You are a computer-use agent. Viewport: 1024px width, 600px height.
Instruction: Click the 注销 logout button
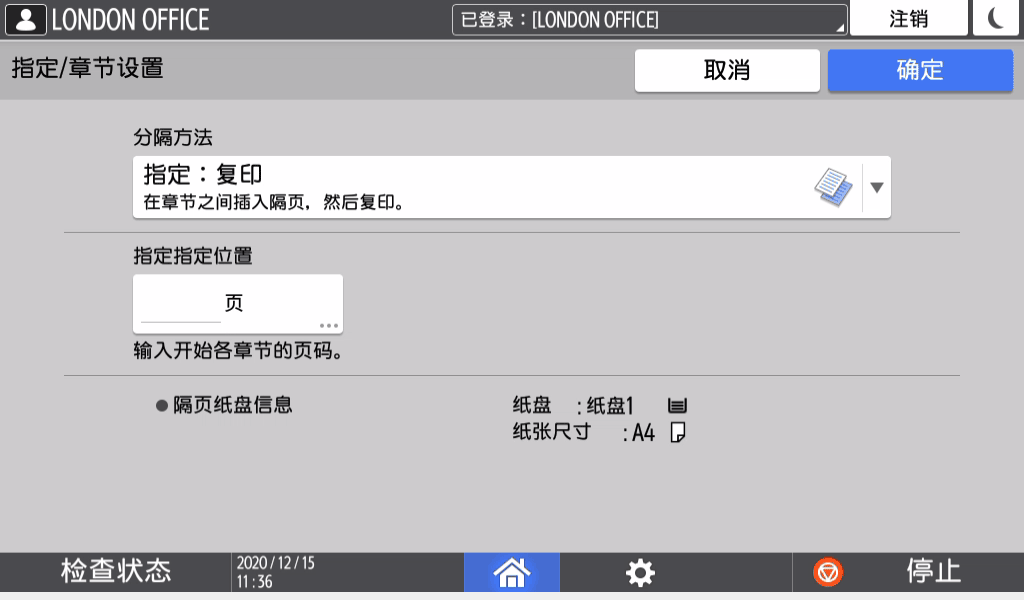point(909,18)
